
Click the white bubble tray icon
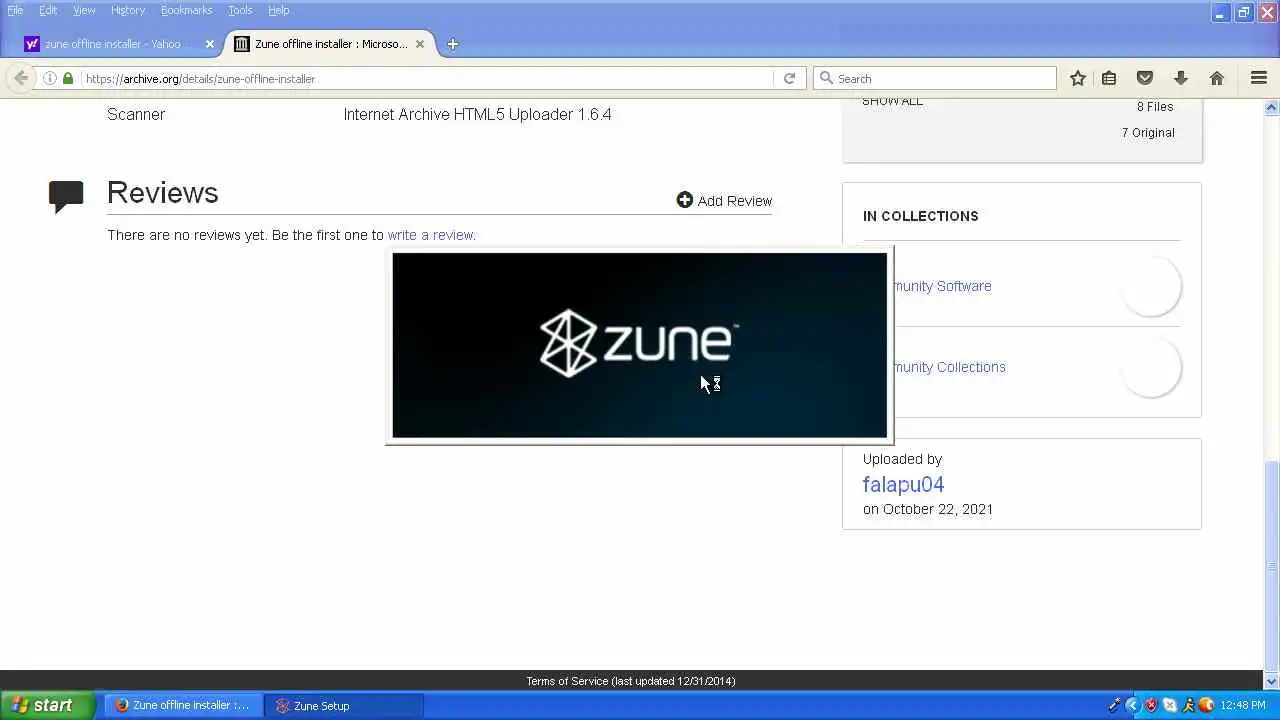click(x=1170, y=705)
